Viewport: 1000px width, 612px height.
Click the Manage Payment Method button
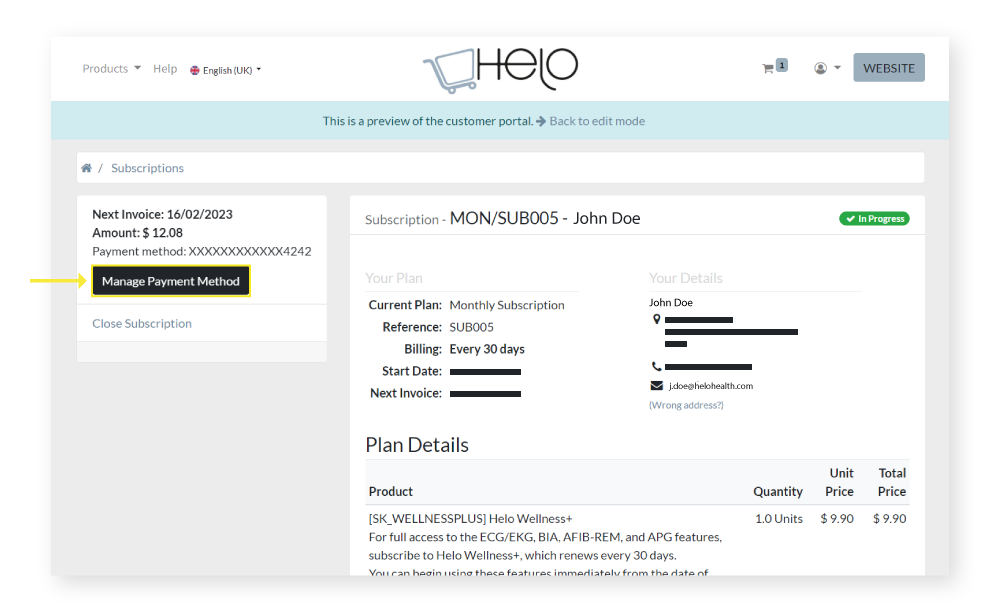(x=171, y=281)
